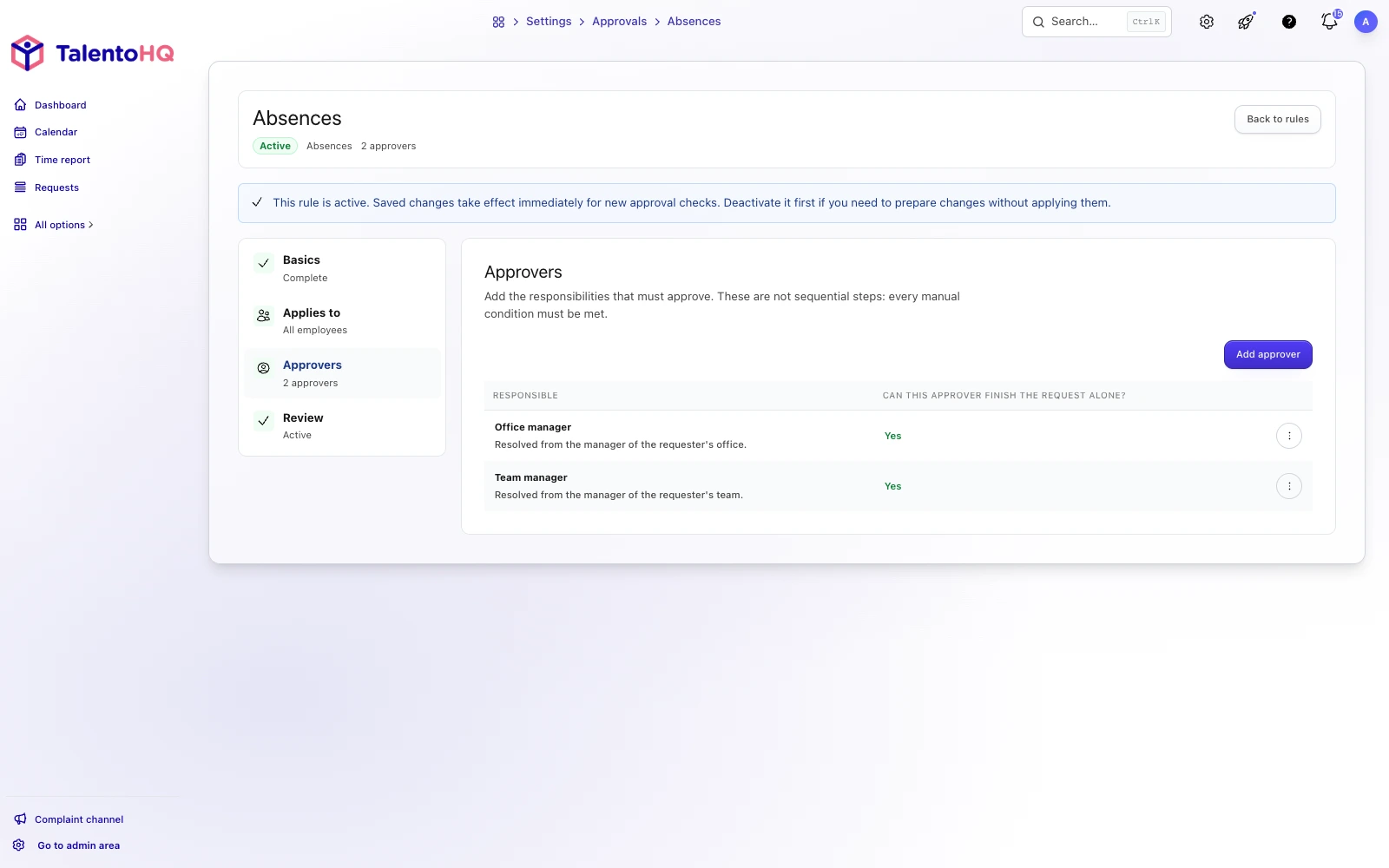Click the Calendar icon in sidebar
Viewport: 1389px width, 868px height.
[x=20, y=132]
